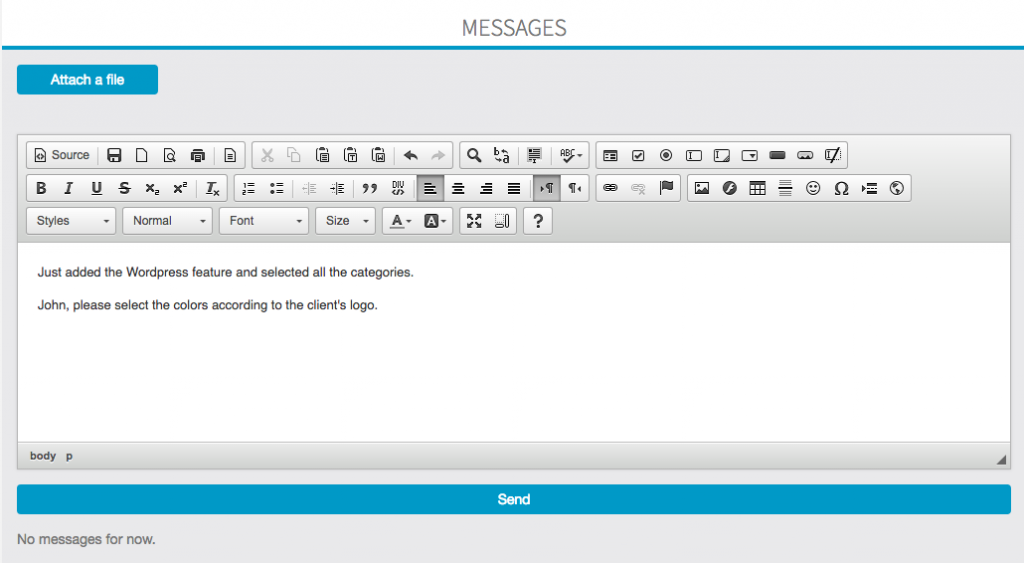
Task: Insert a table using the Table icon
Action: coord(758,188)
